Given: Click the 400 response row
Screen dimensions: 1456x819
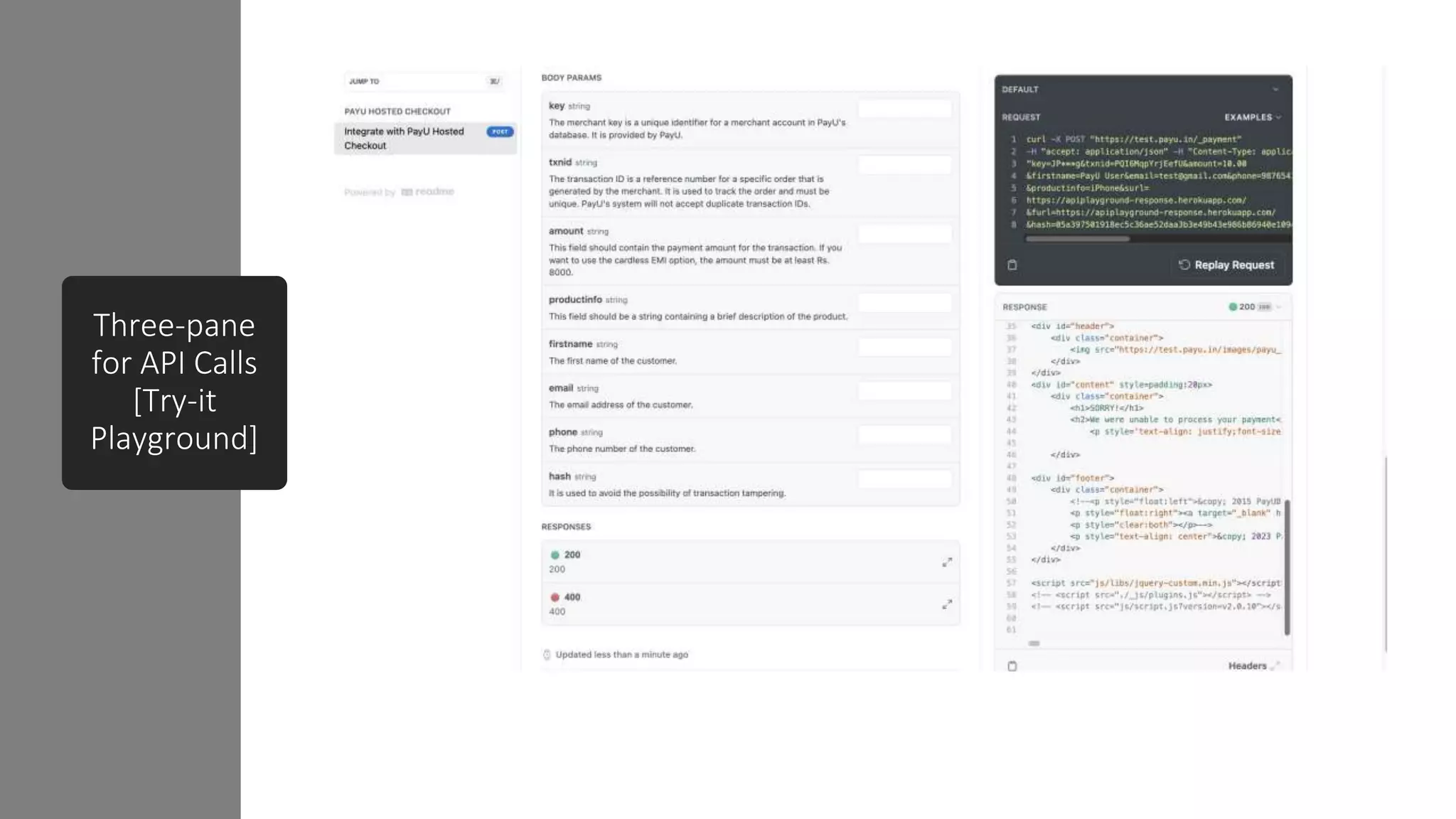Looking at the screenshot, I should point(751,604).
